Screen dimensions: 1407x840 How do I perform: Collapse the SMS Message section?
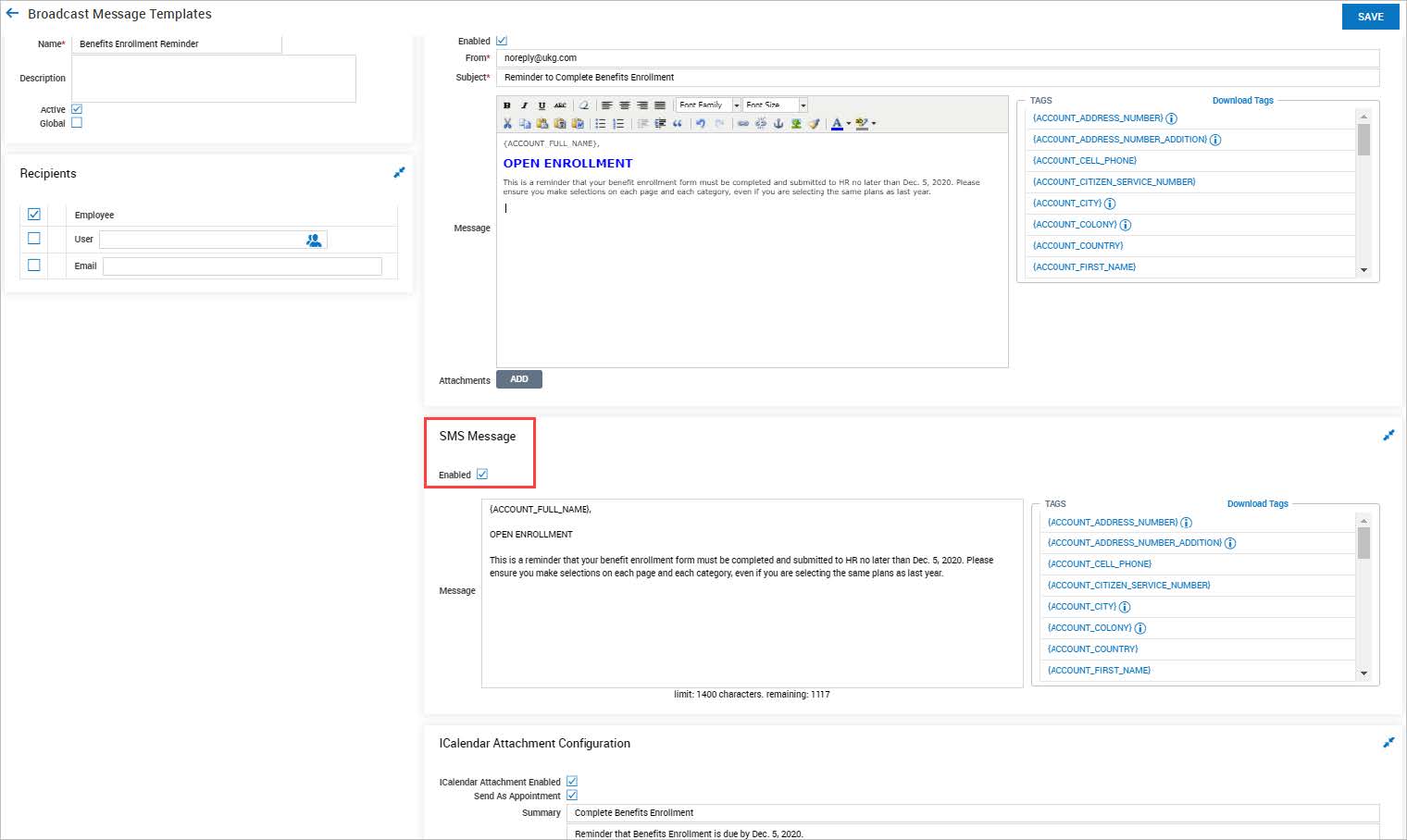(x=1388, y=435)
